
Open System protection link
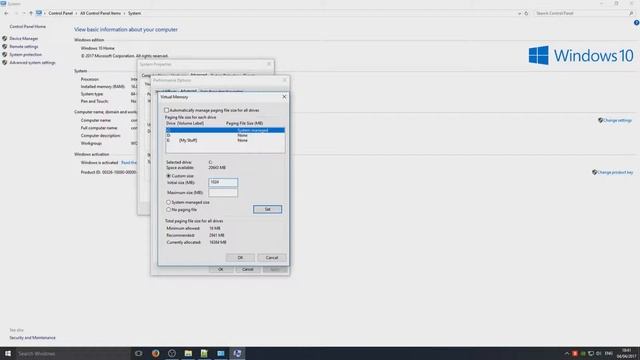[x=25, y=54]
